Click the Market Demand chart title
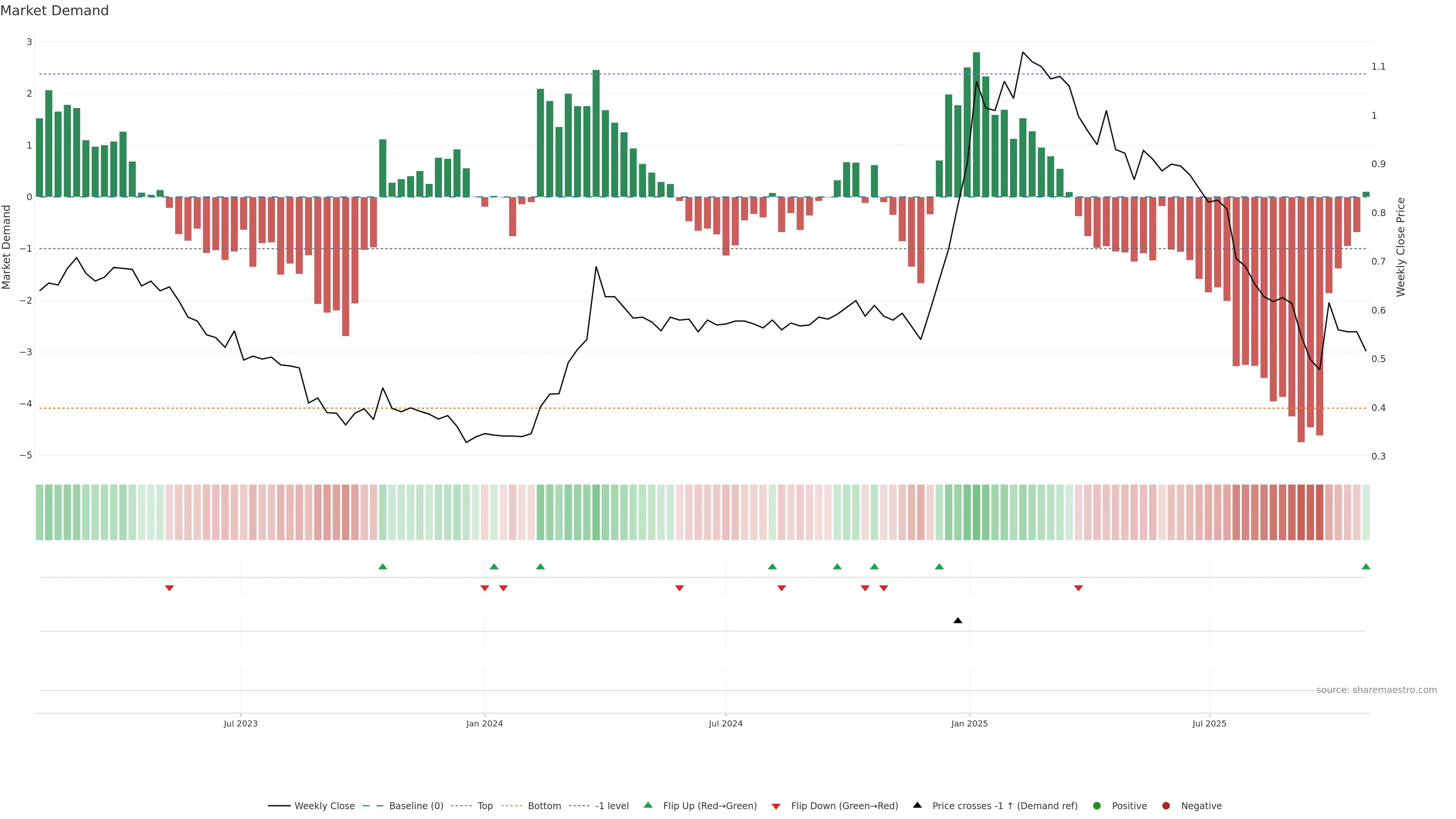The width and height of the screenshot is (1456, 819). pos(54,11)
